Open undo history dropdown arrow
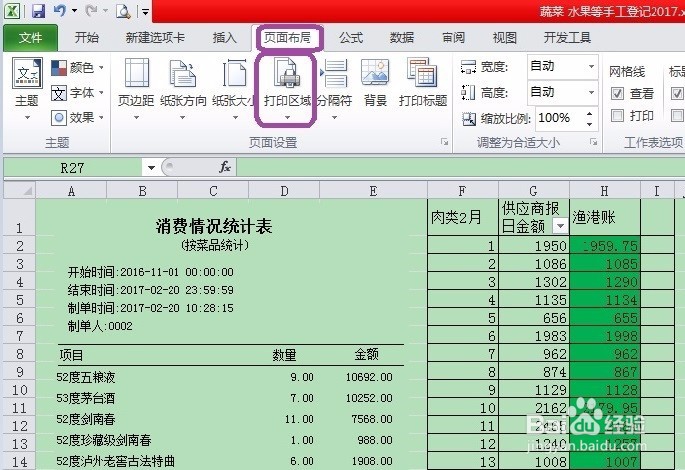The width and height of the screenshot is (685, 470). click(x=74, y=10)
